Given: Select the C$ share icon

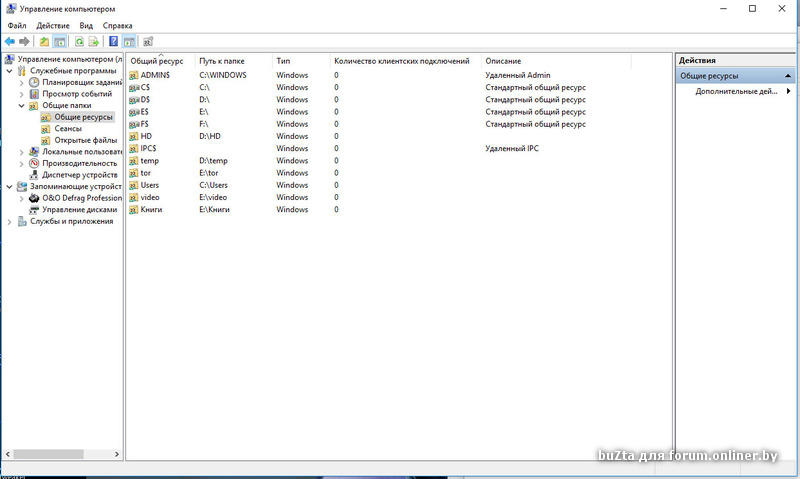Looking at the screenshot, I should (134, 87).
